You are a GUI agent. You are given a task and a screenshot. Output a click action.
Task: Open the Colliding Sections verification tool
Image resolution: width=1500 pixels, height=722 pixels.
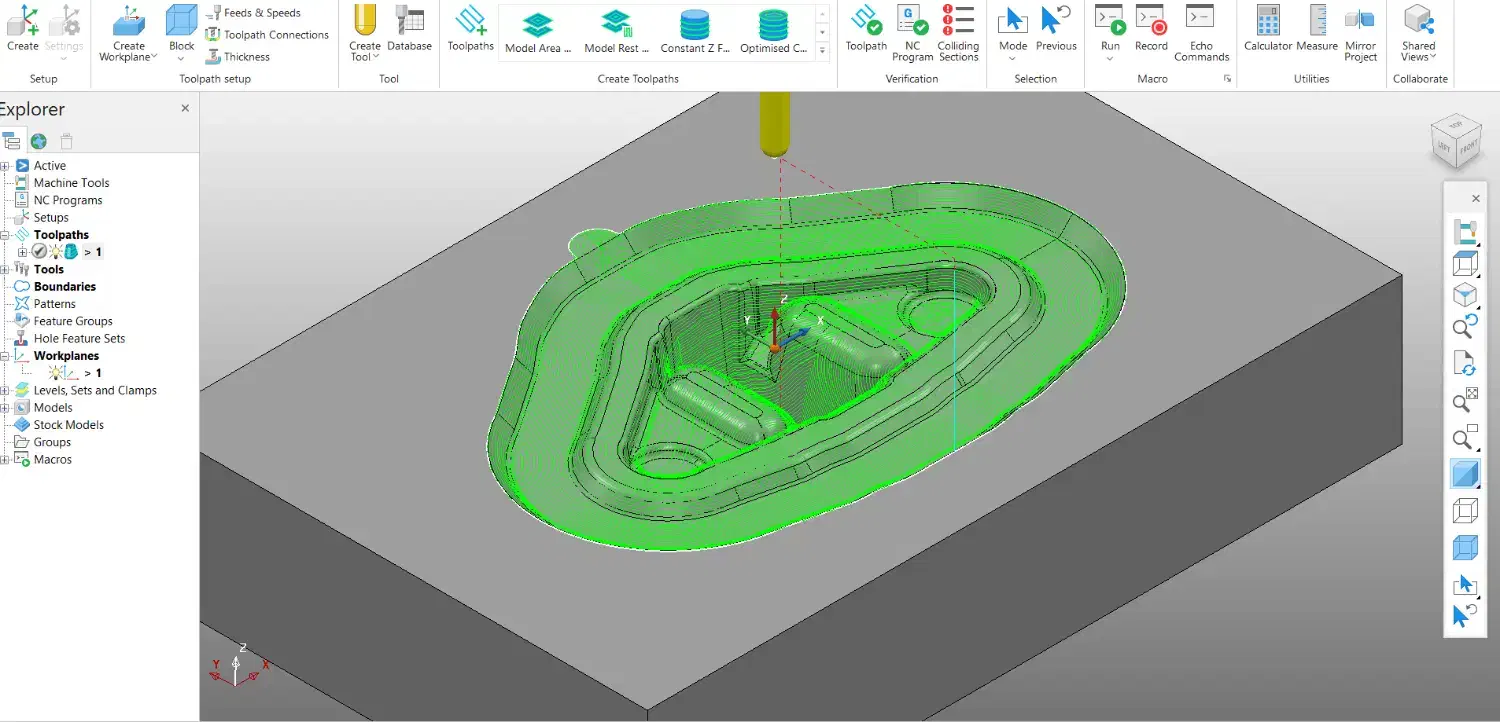tap(957, 32)
